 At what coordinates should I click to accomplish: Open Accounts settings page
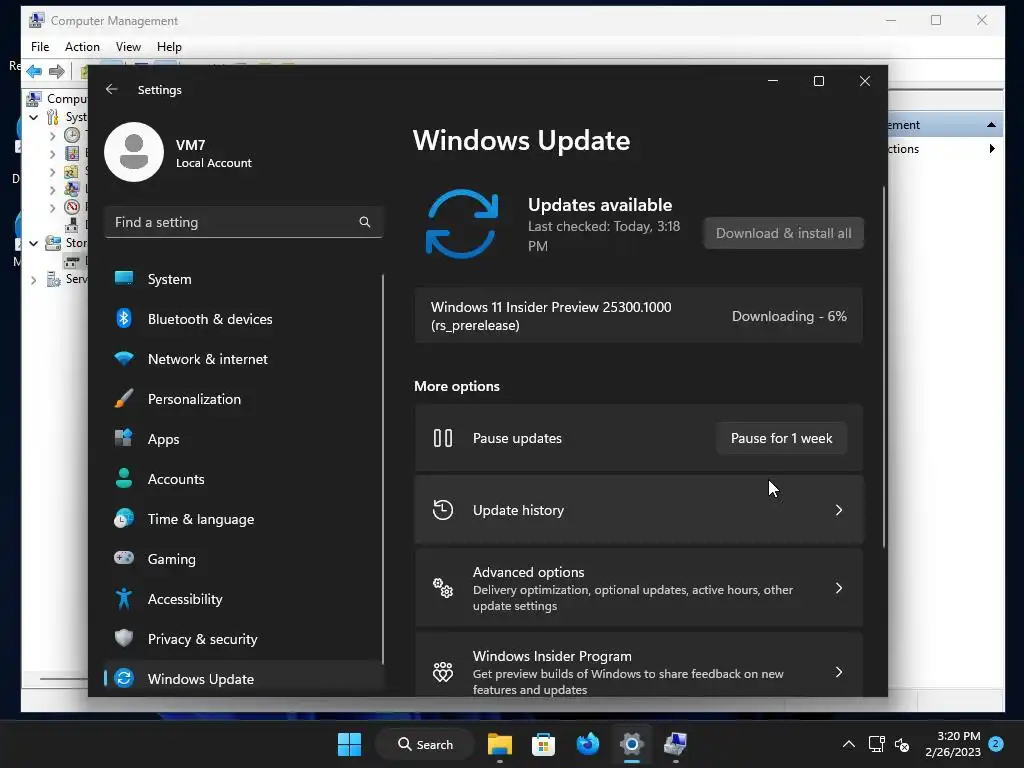click(243, 479)
